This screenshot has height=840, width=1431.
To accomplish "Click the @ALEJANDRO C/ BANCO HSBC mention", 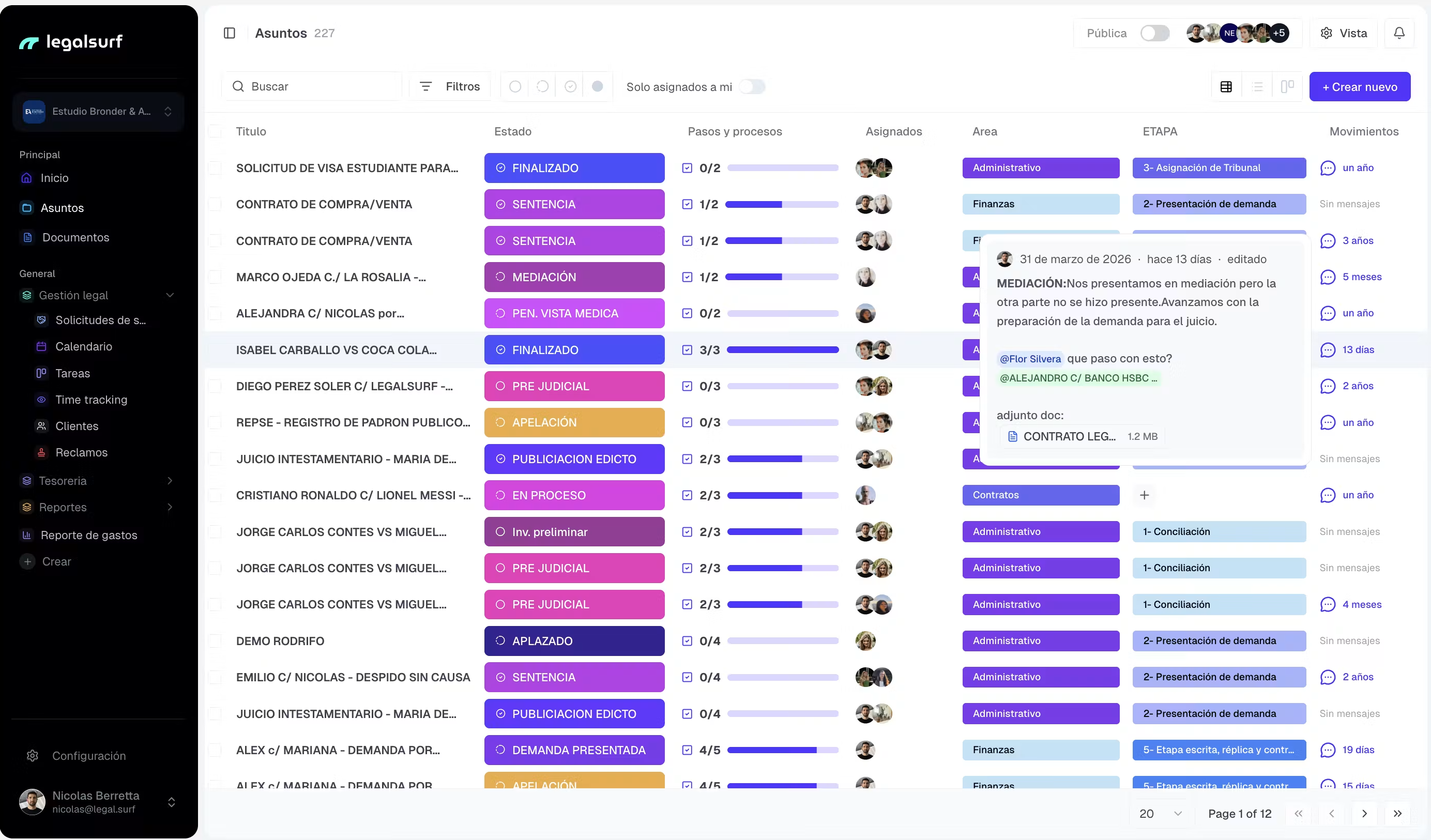I will [x=1078, y=378].
